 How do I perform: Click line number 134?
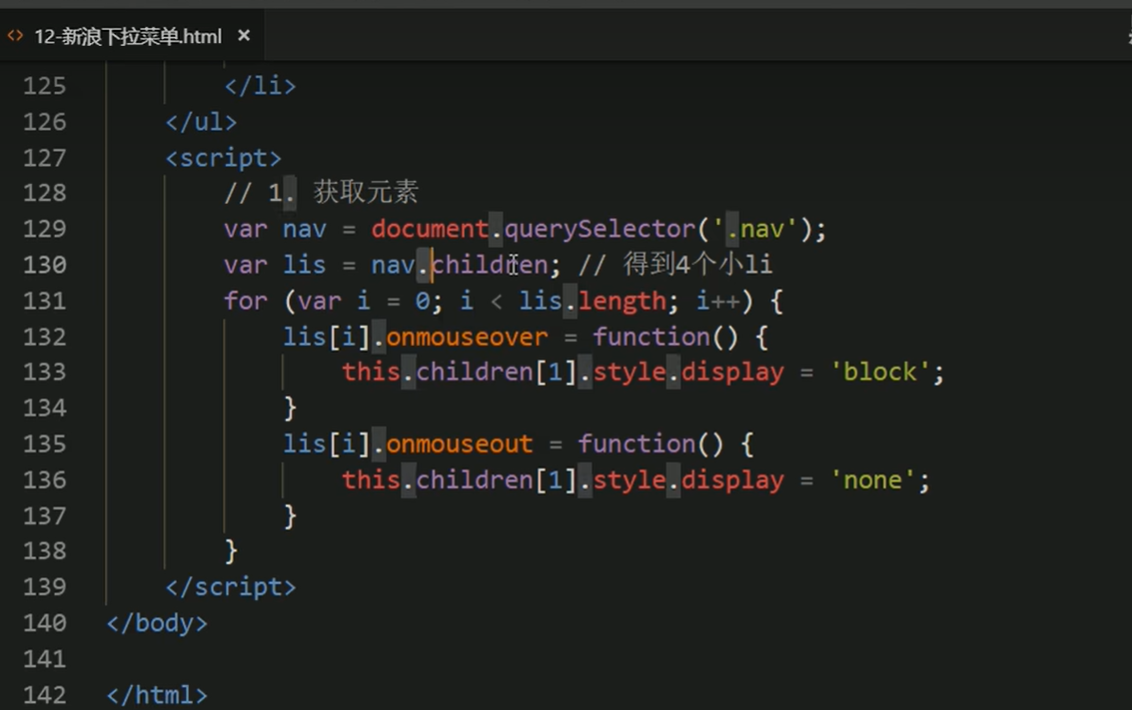[x=45, y=408]
